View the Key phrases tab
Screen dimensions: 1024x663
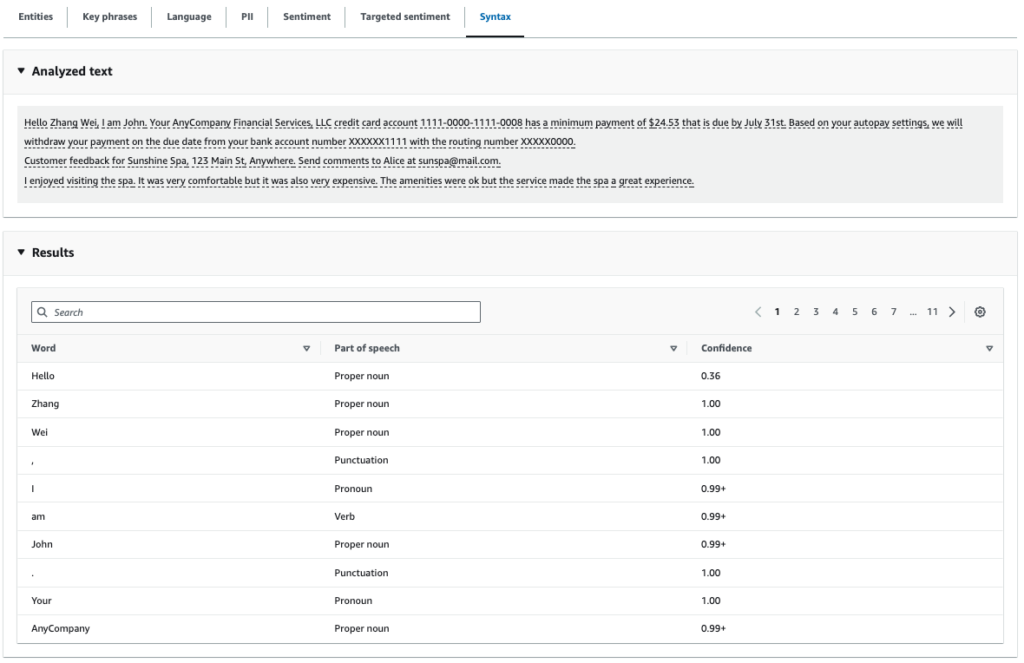coord(108,16)
